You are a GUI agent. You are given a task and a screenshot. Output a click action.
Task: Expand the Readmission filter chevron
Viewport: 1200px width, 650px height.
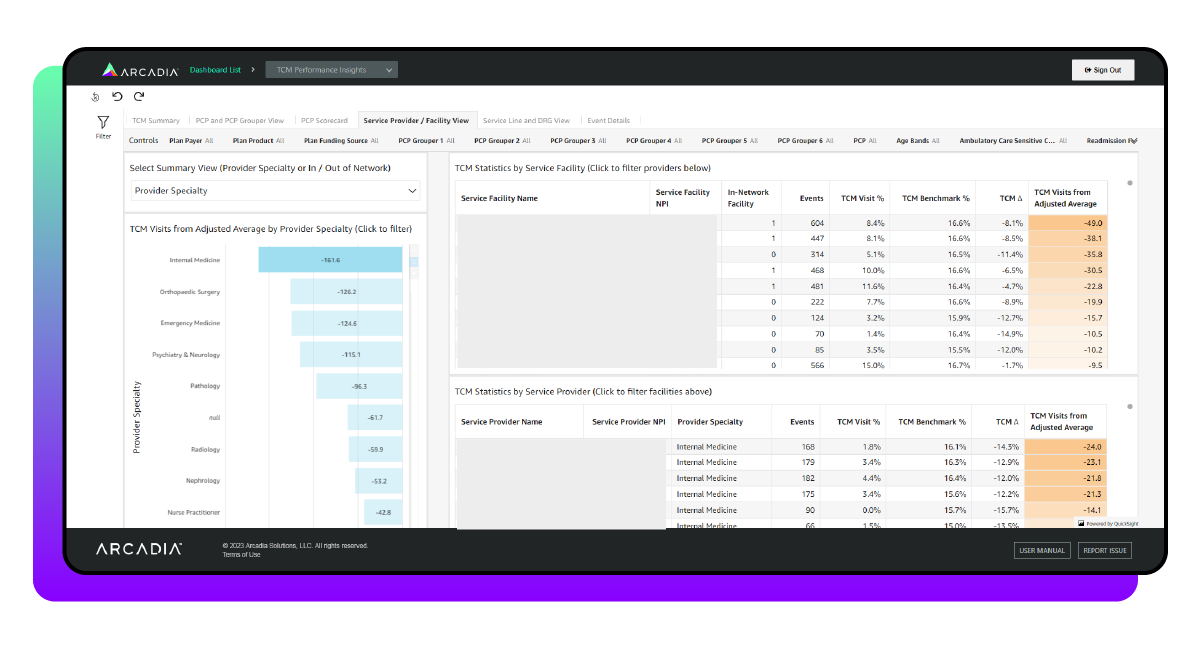(x=1136, y=141)
